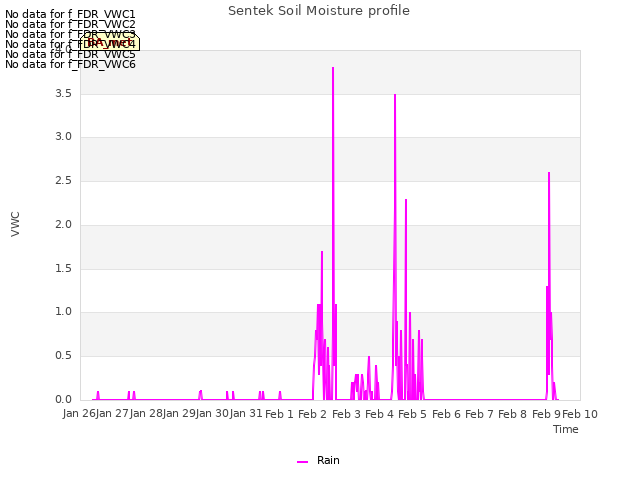Click the Feb 9 x-axis date label
Screen dimensions: 640x480
pyautogui.click(x=546, y=414)
